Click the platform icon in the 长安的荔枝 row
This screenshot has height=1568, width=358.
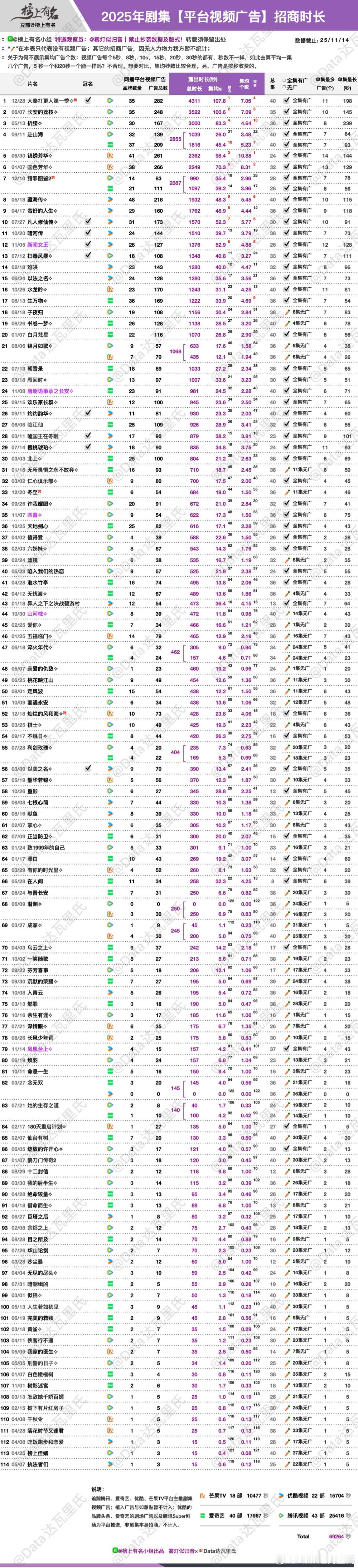[x=110, y=112]
